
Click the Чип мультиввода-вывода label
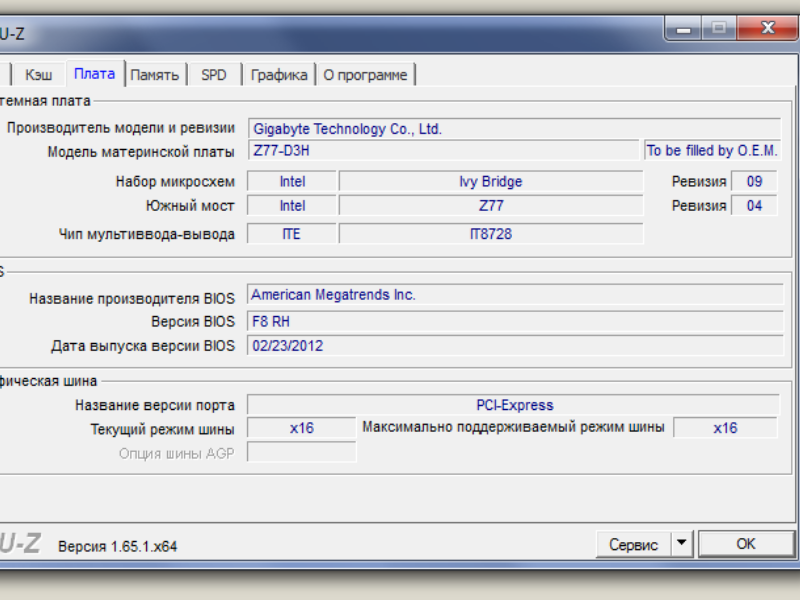pos(146,234)
